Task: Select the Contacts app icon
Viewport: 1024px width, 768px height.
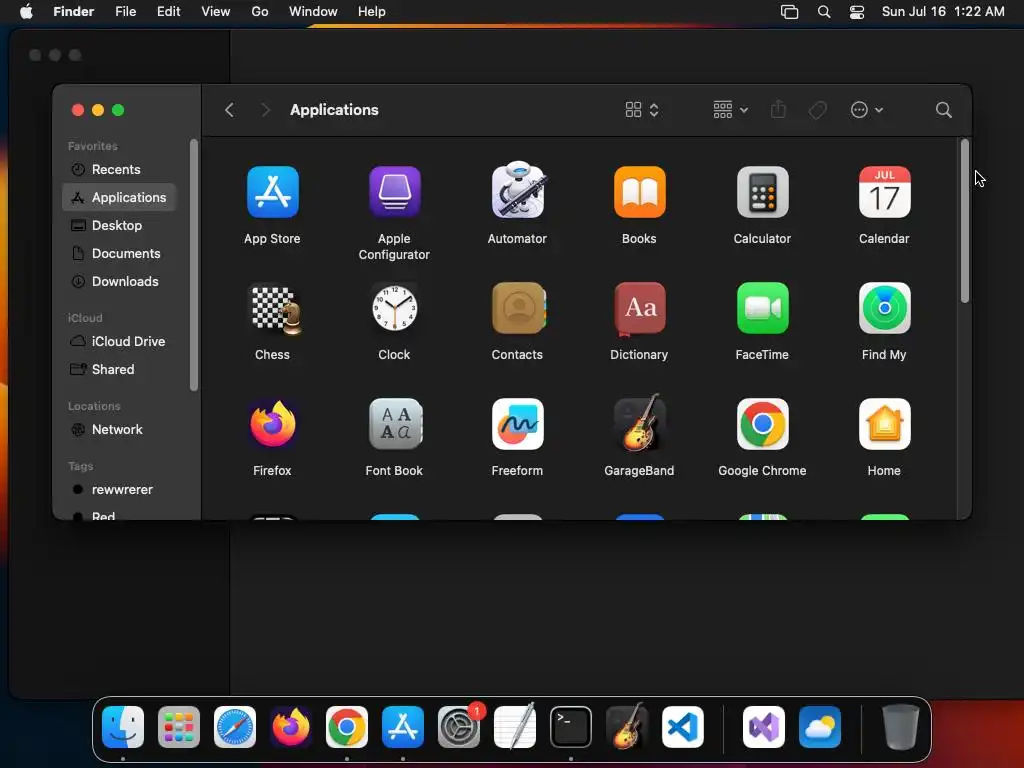Action: (x=518, y=308)
